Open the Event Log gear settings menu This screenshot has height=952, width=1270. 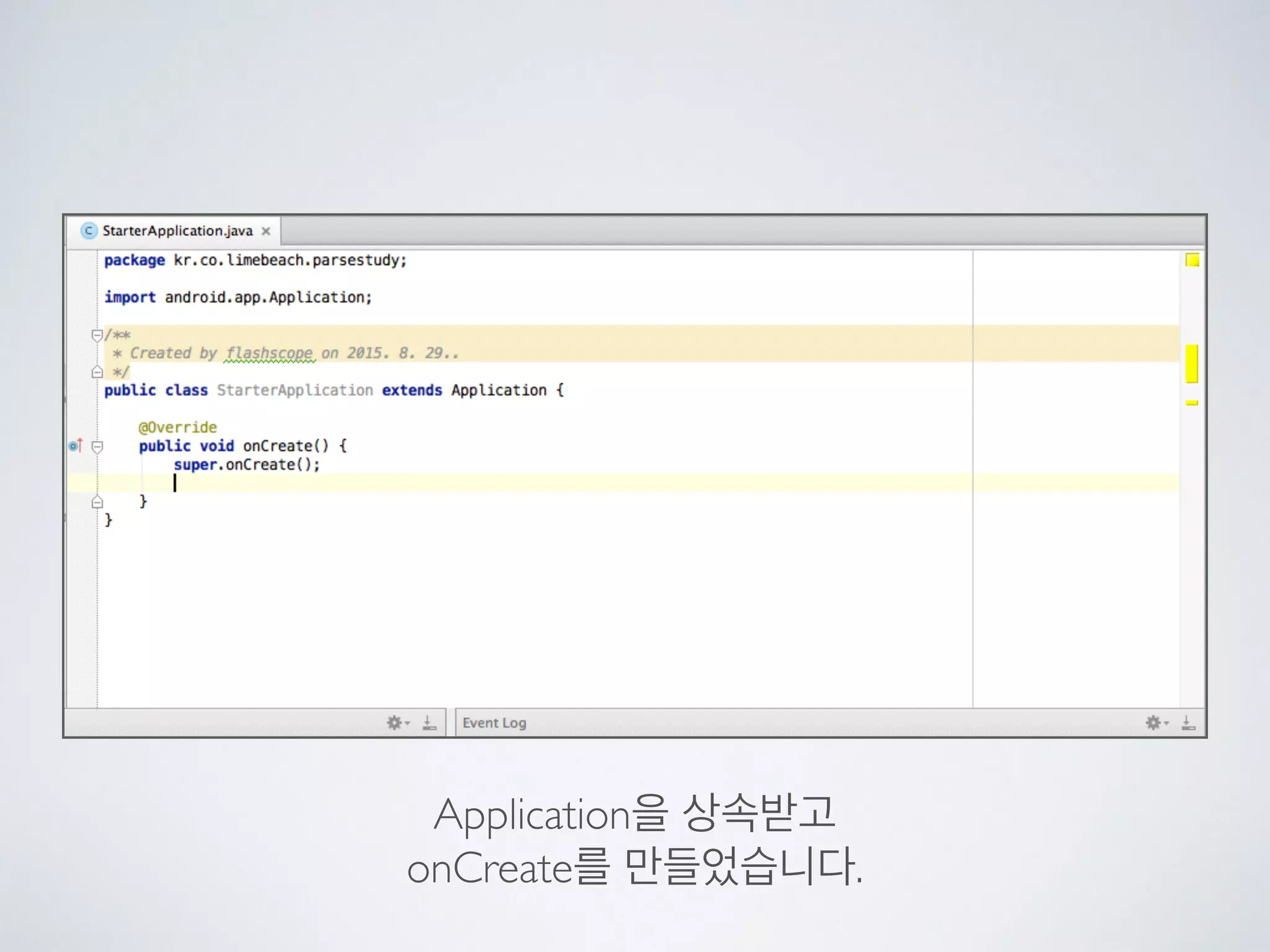click(x=1157, y=723)
